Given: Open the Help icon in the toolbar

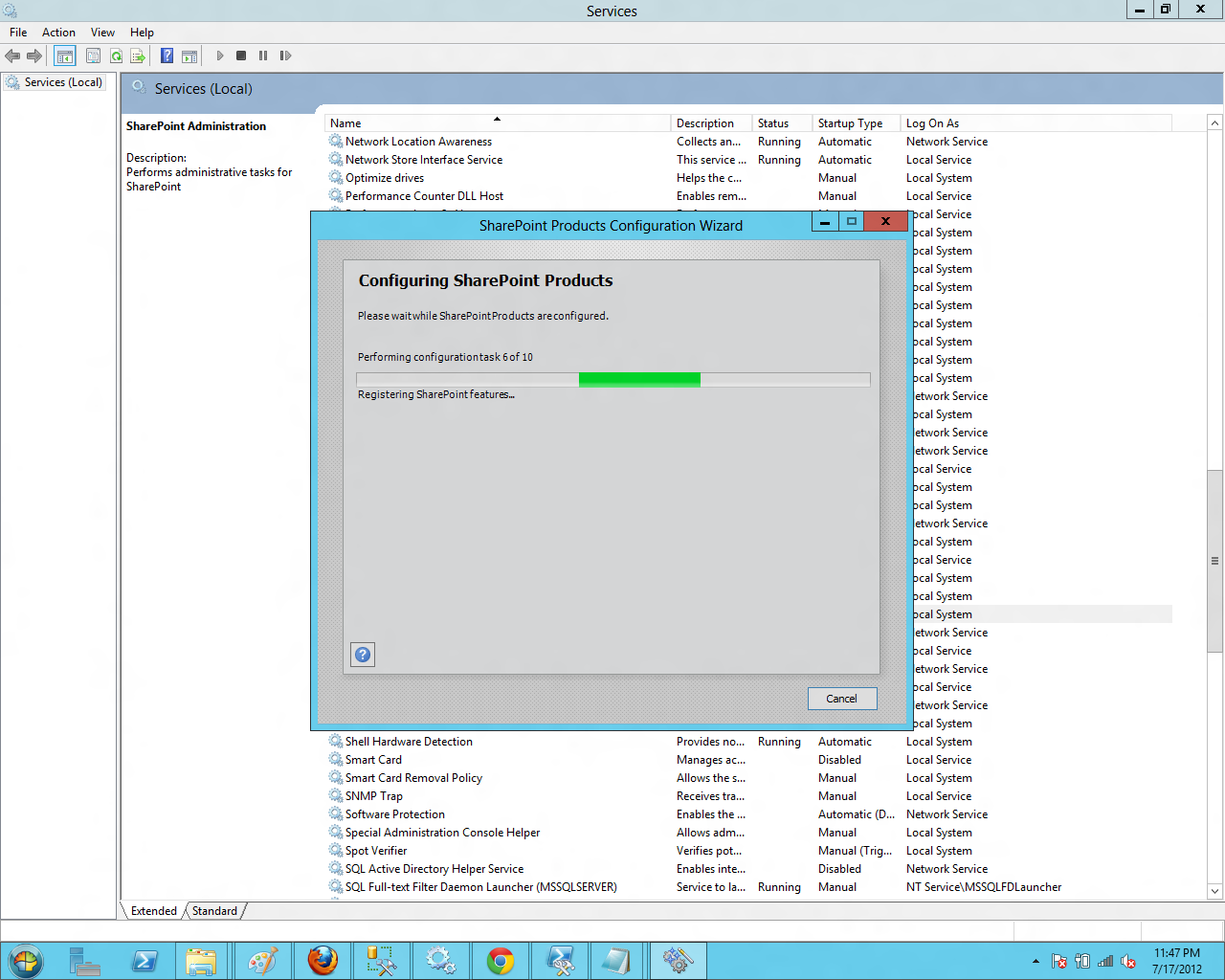Looking at the screenshot, I should (166, 56).
